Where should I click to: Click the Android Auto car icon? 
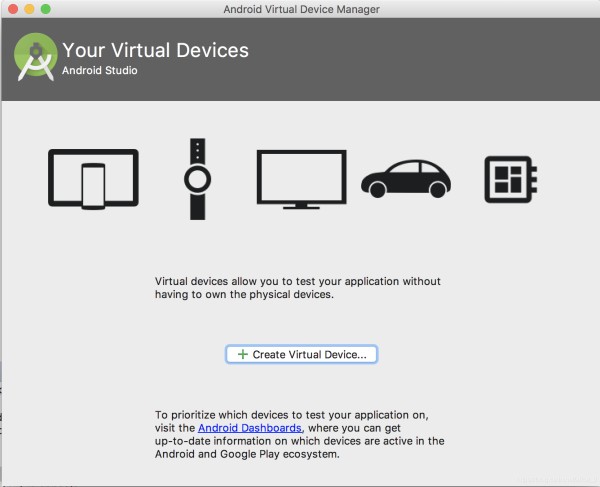point(406,179)
